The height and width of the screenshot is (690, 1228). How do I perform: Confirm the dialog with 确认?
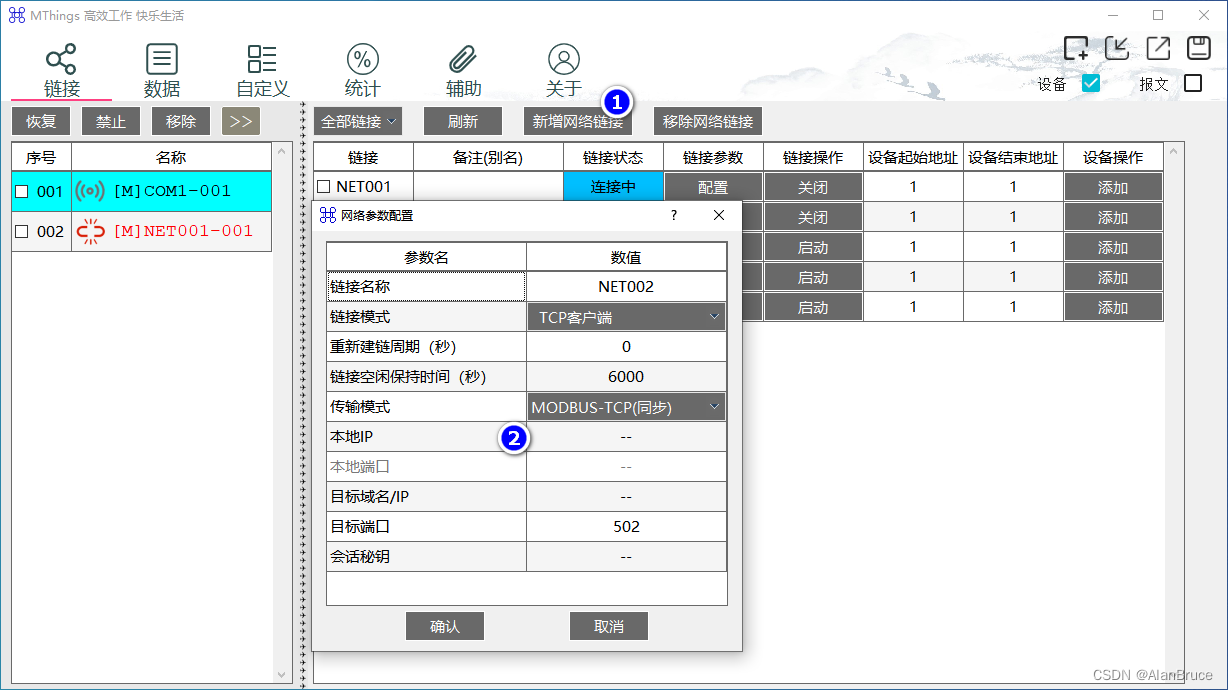[x=445, y=626]
